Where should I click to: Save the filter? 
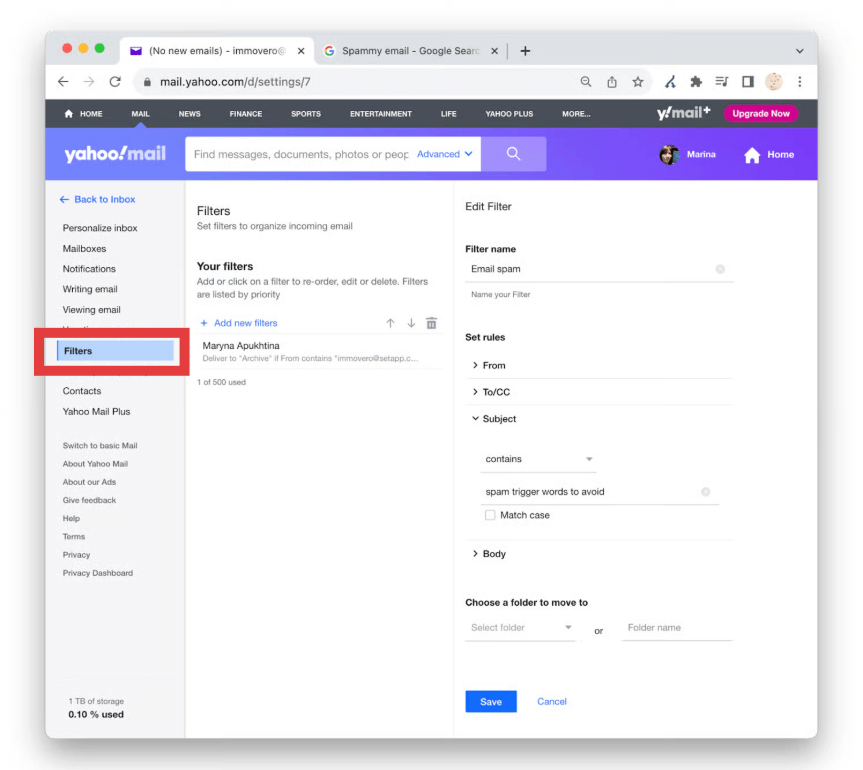490,702
